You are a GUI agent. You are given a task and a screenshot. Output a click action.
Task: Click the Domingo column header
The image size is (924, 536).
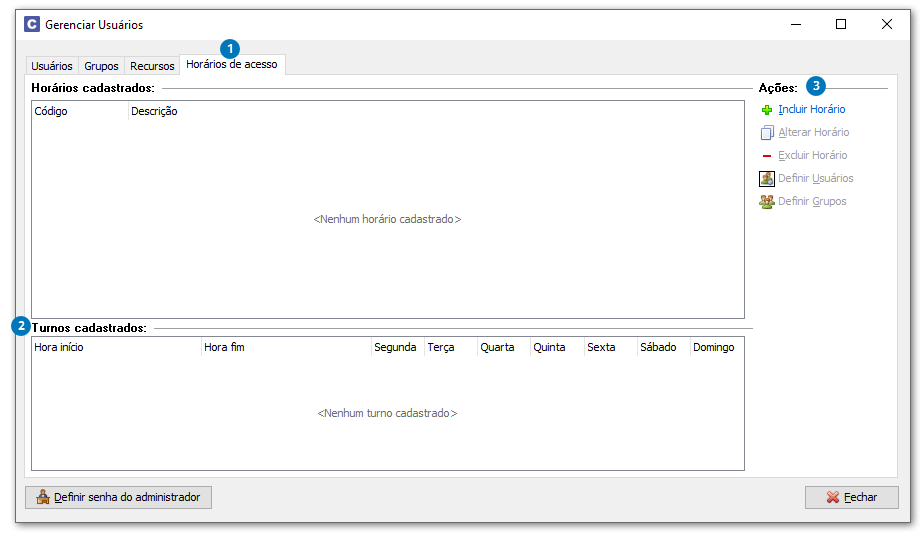coord(717,348)
